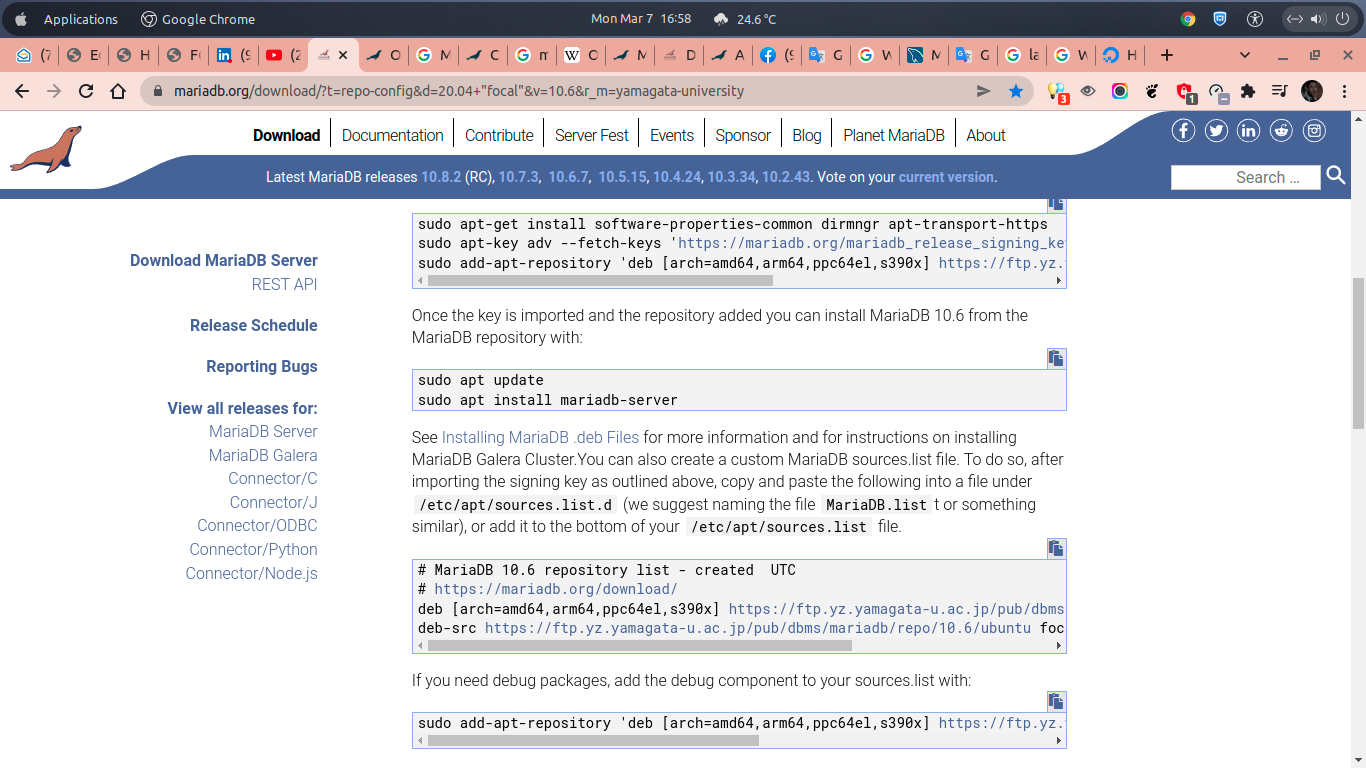Click the 10.8.2 release link

(x=441, y=177)
